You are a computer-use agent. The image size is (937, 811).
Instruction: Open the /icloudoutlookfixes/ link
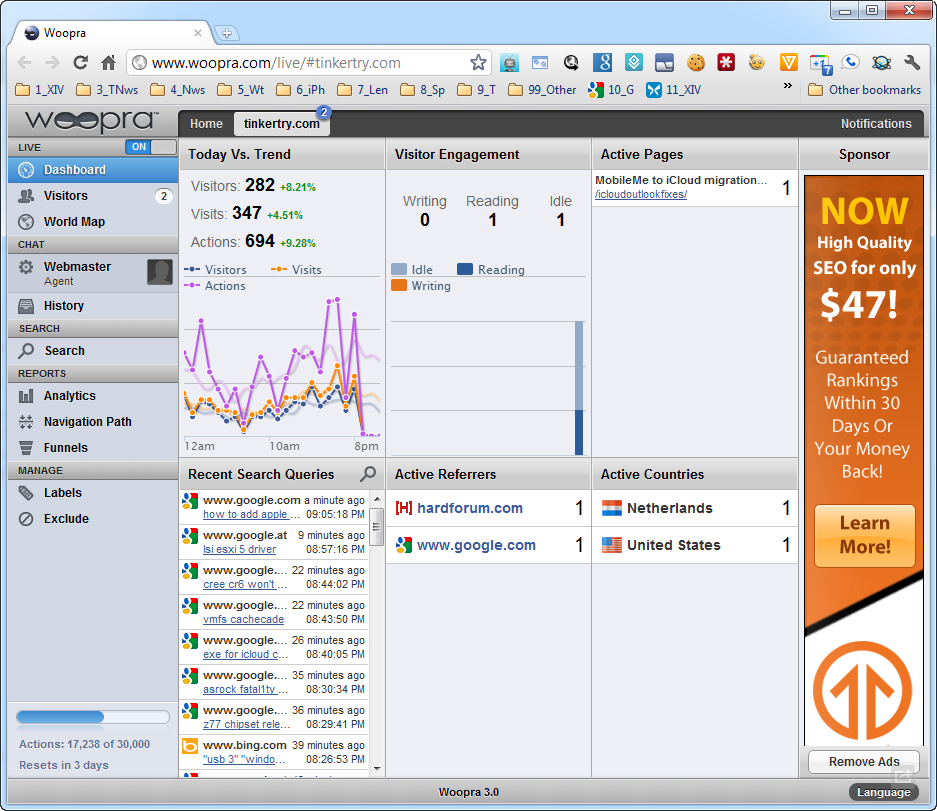641,194
